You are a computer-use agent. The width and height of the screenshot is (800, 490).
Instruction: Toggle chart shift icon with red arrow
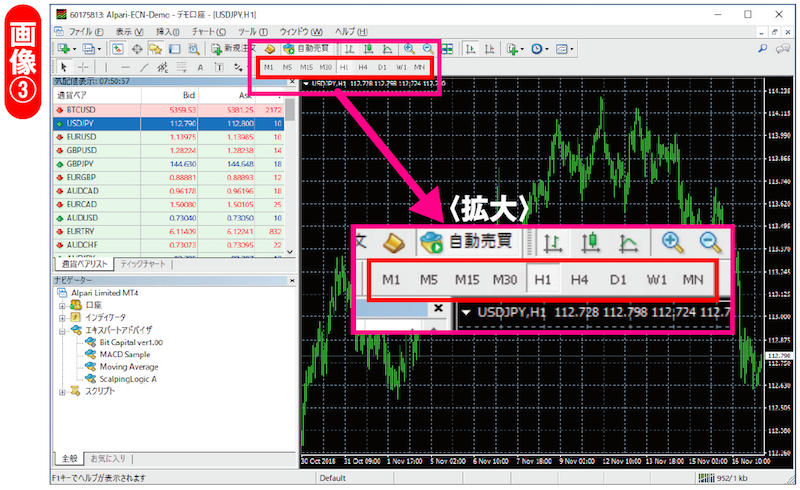tap(489, 49)
